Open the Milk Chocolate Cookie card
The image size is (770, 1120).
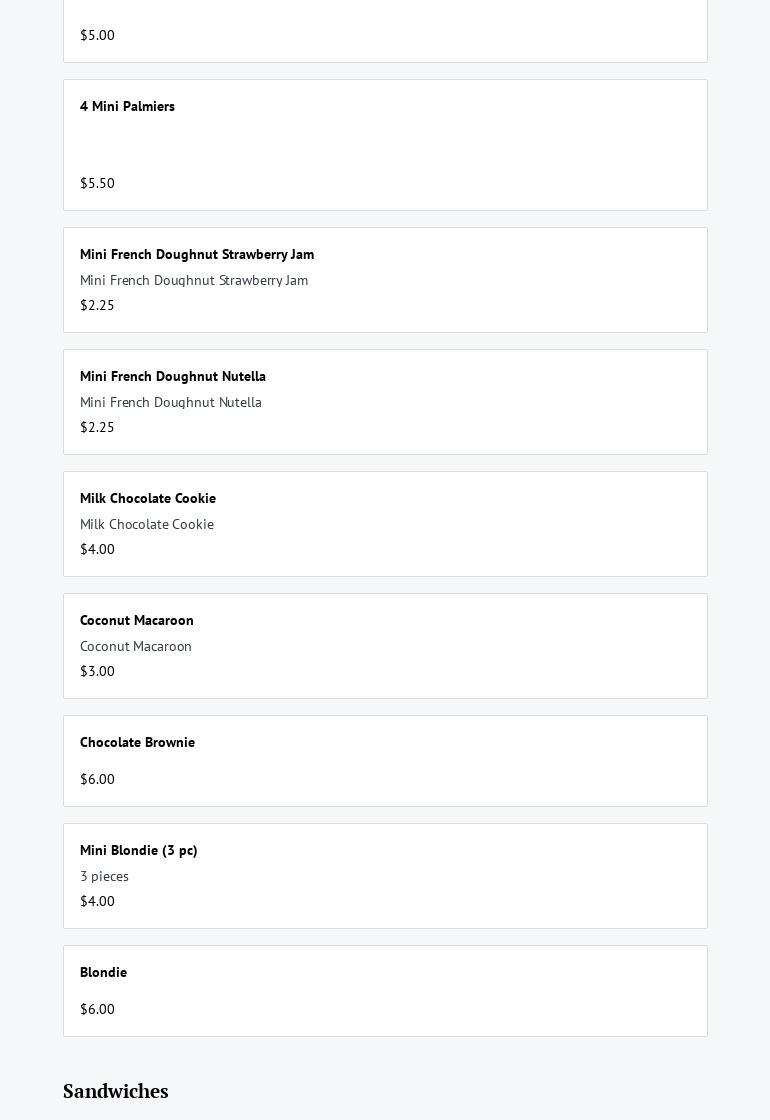tap(385, 524)
